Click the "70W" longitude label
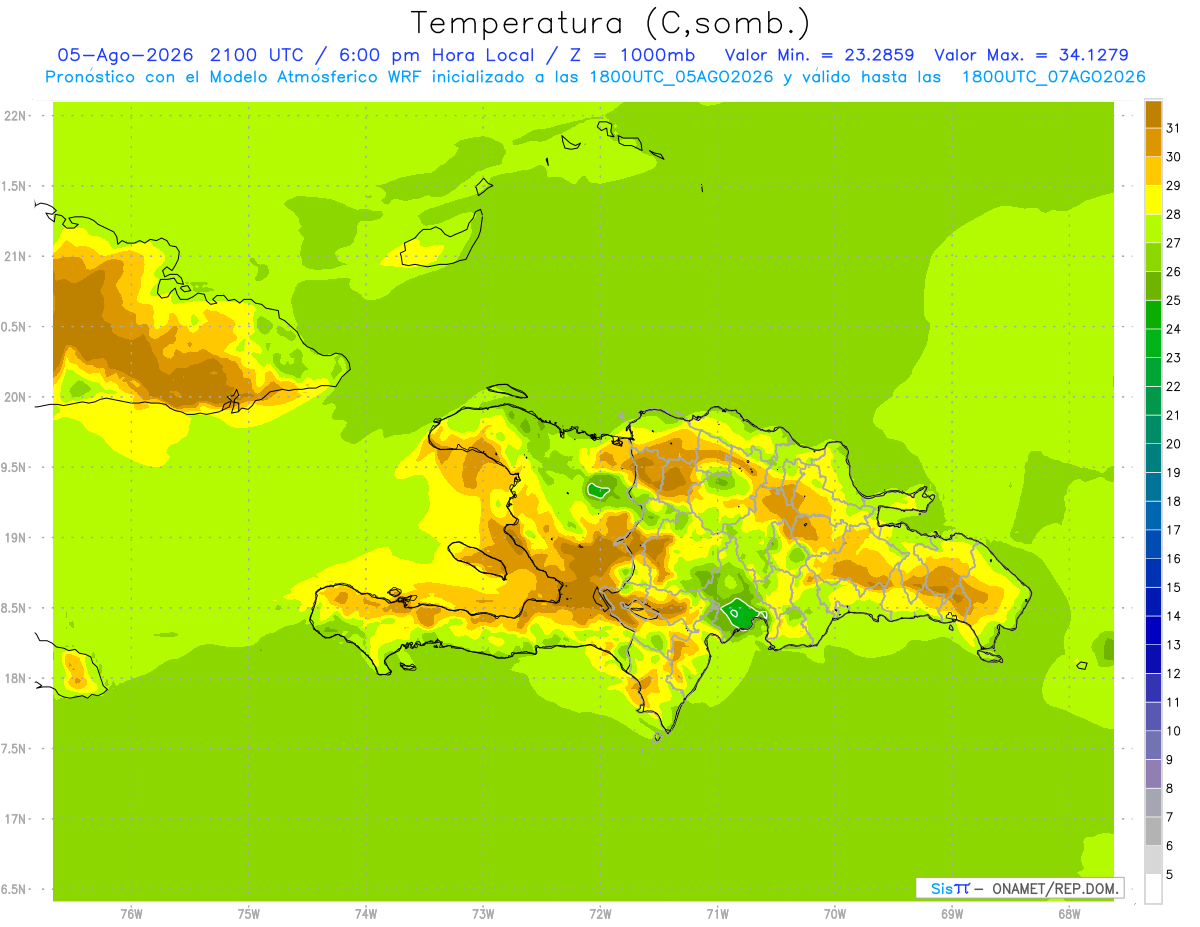The height and width of the screenshot is (927, 1200). pyautogui.click(x=835, y=915)
